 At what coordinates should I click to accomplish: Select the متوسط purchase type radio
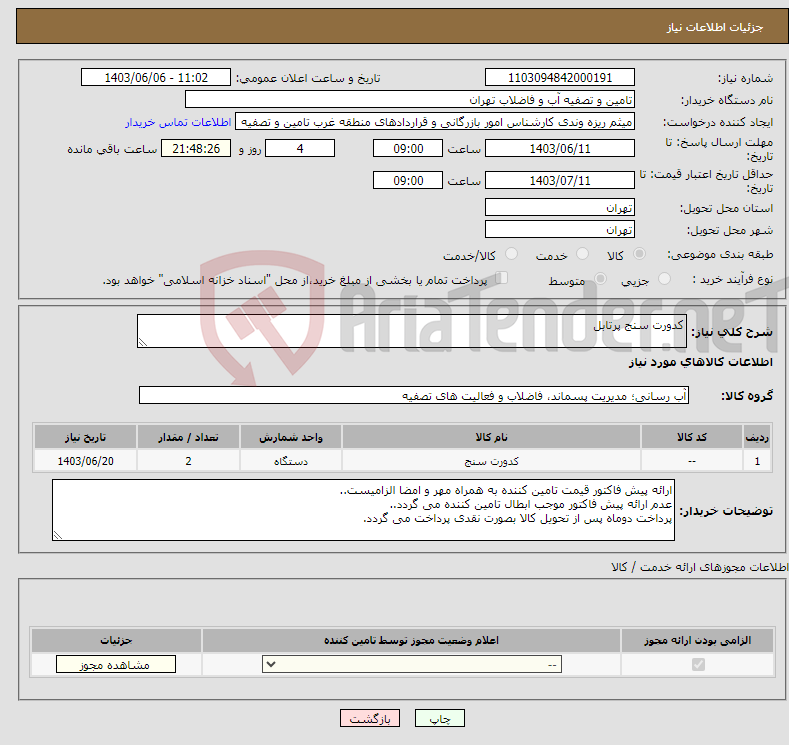tap(600, 279)
